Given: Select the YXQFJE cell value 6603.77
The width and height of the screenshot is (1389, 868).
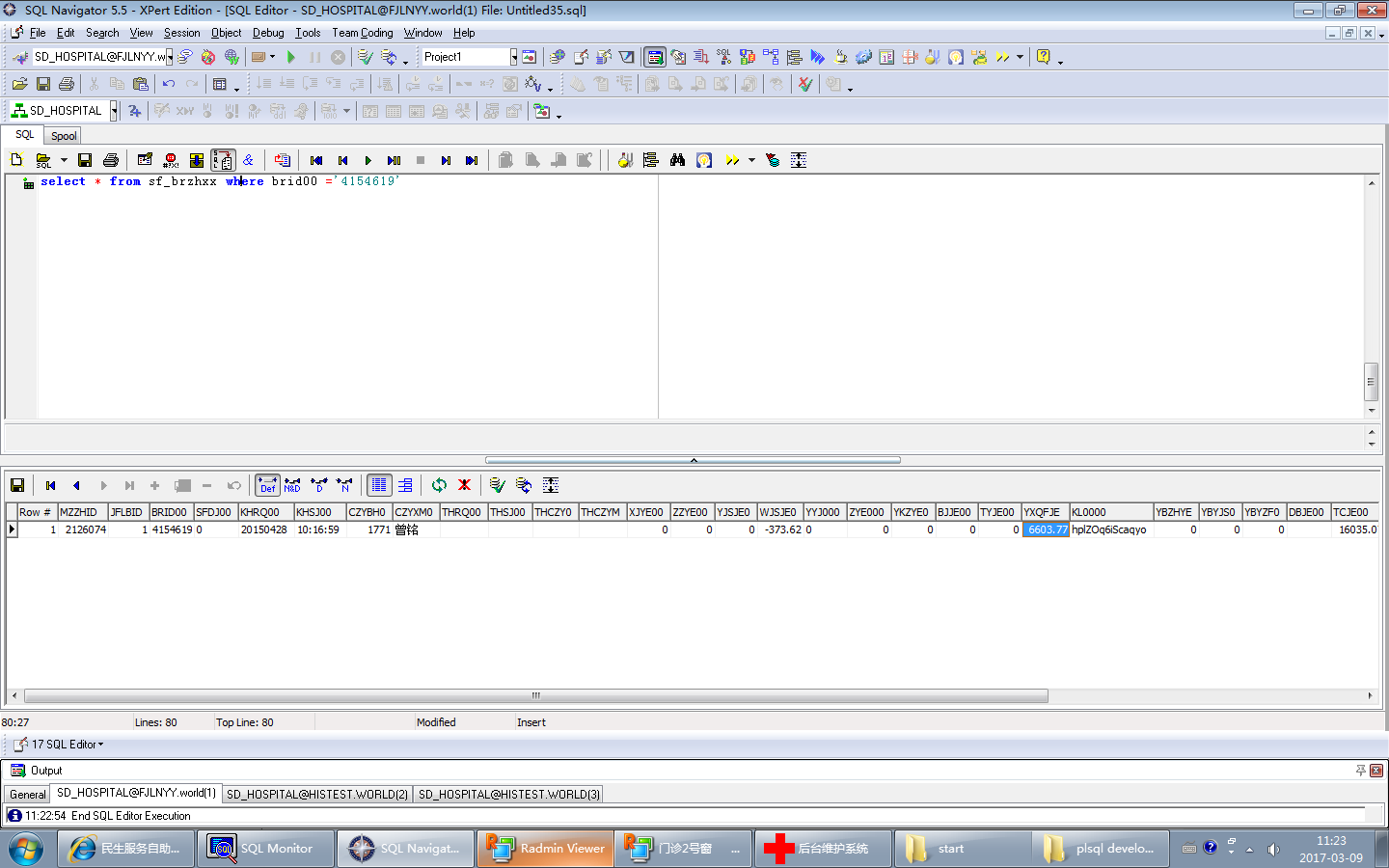Looking at the screenshot, I should (x=1046, y=529).
